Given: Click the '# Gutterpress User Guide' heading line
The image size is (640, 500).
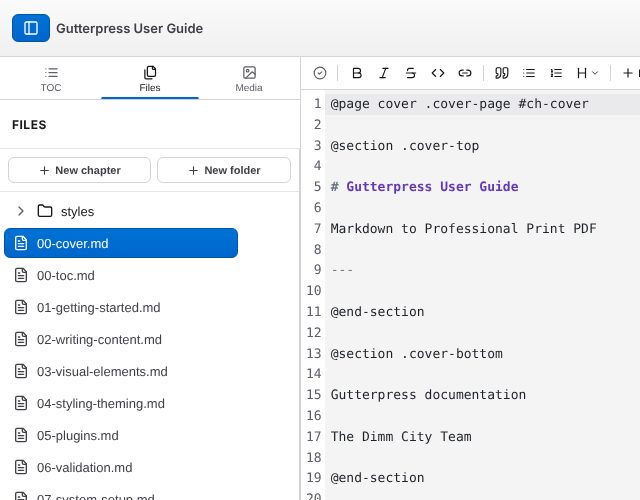Looking at the screenshot, I should 424,187.
